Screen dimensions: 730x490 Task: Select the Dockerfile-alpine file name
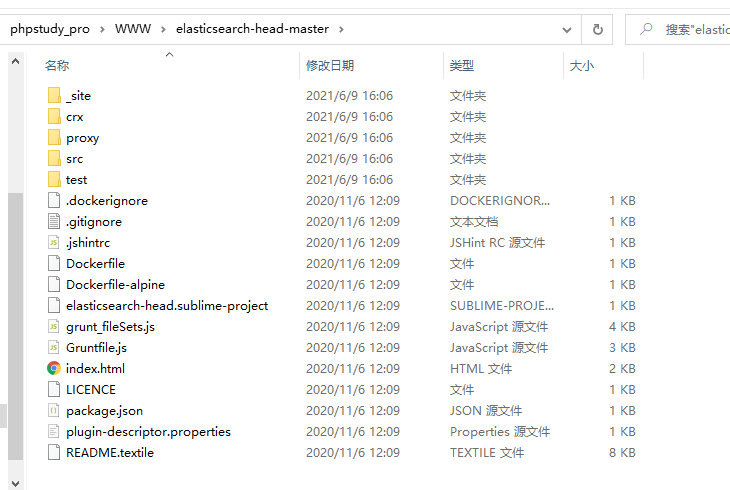[x=115, y=285]
